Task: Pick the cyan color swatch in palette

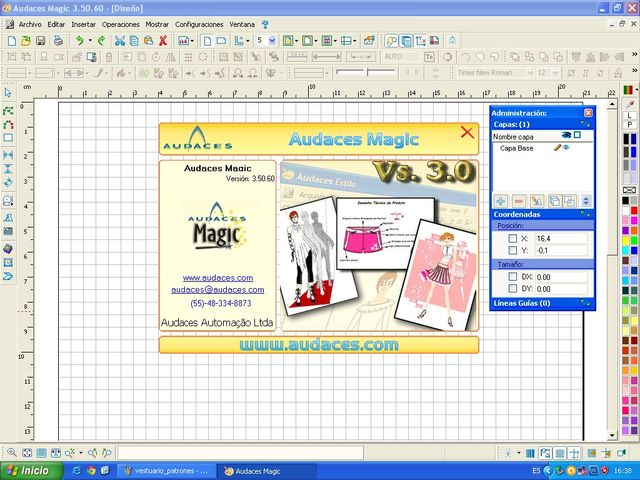Action: pyautogui.click(x=625, y=250)
